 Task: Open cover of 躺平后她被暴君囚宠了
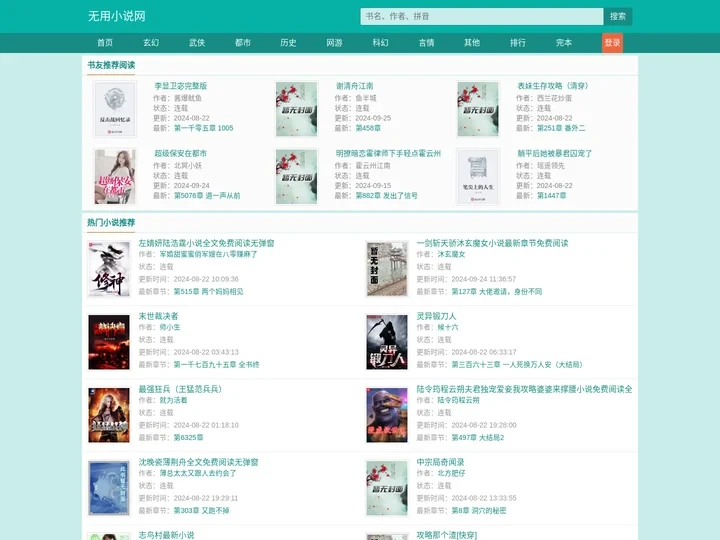478,177
